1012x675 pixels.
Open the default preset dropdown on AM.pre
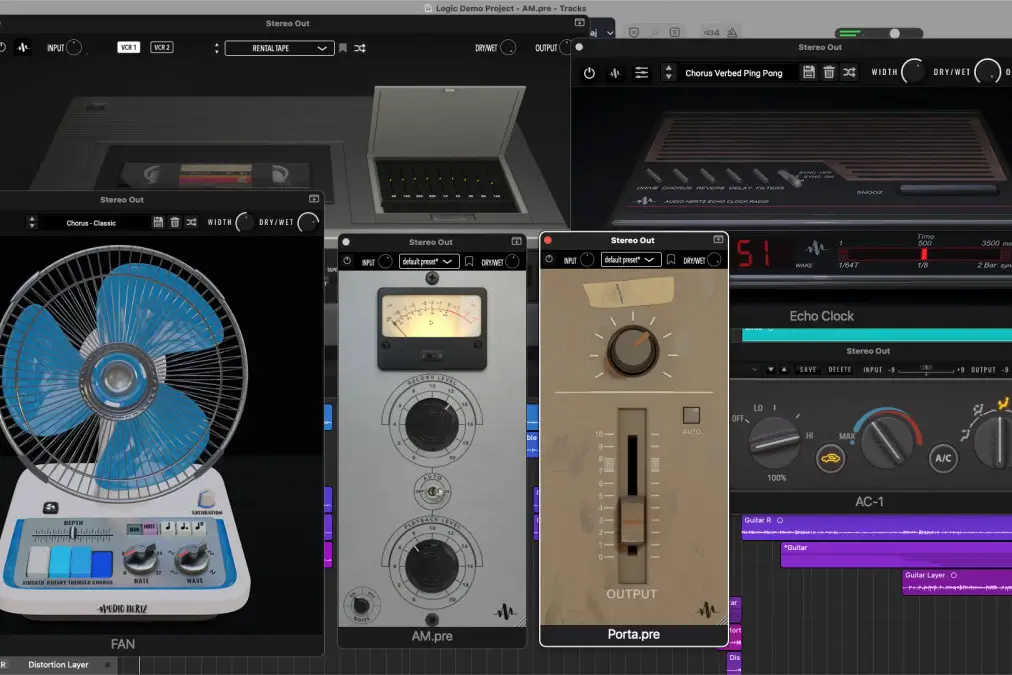[x=430, y=260]
